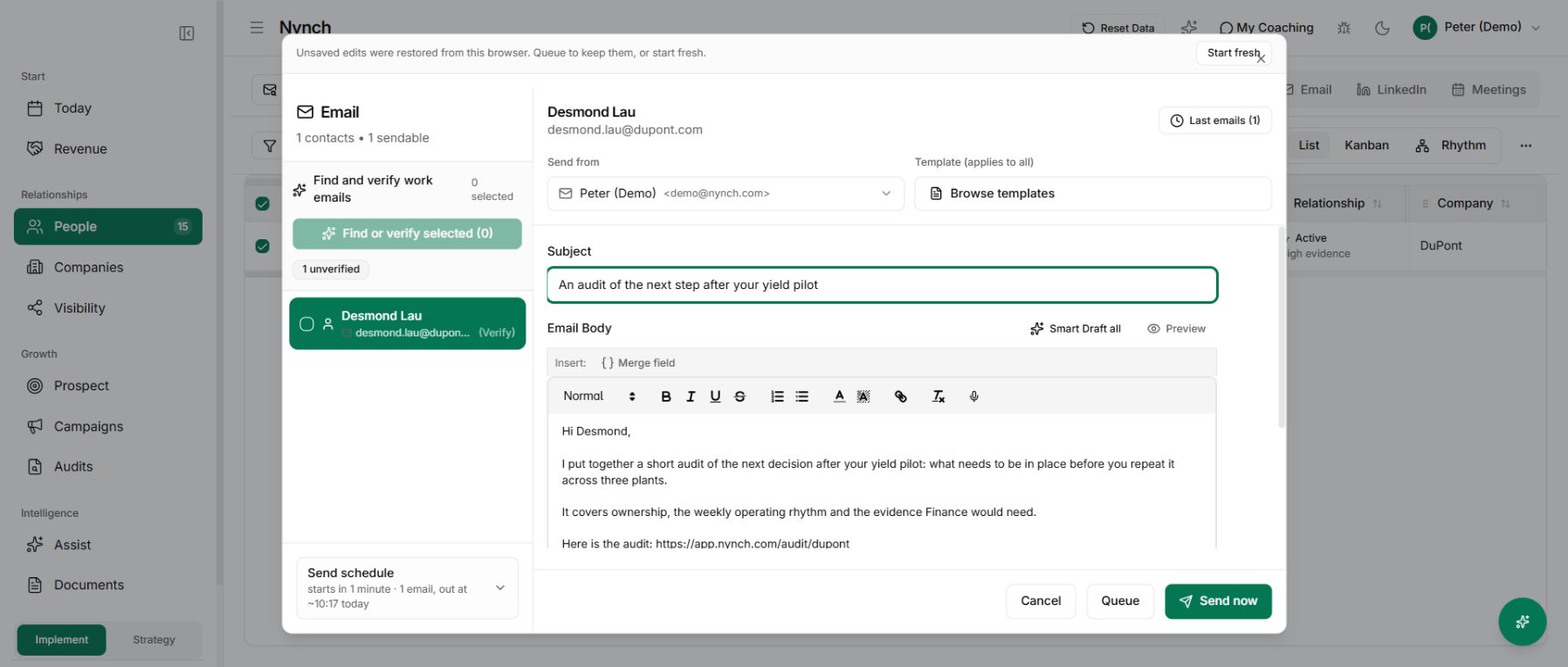The height and width of the screenshot is (667, 1568).
Task: Open the bug report icon
Action: coord(1344,28)
